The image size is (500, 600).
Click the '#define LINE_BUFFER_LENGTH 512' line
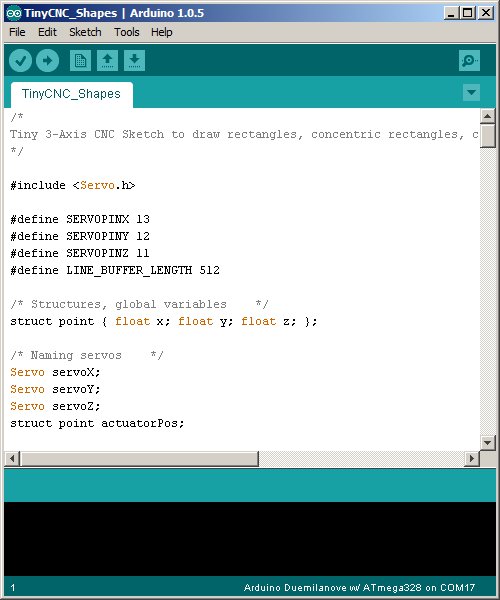click(115, 270)
